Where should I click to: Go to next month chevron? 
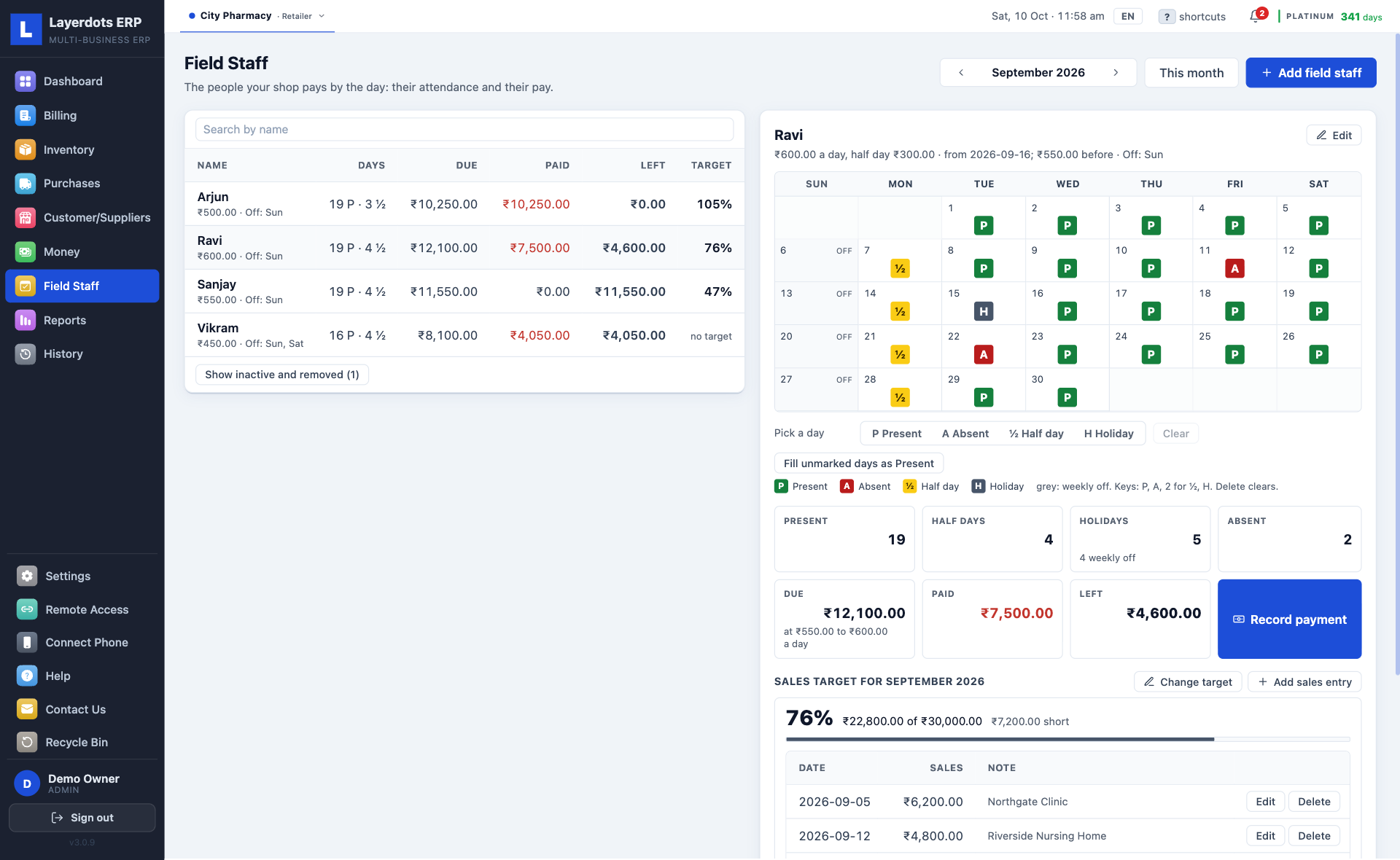point(1116,73)
